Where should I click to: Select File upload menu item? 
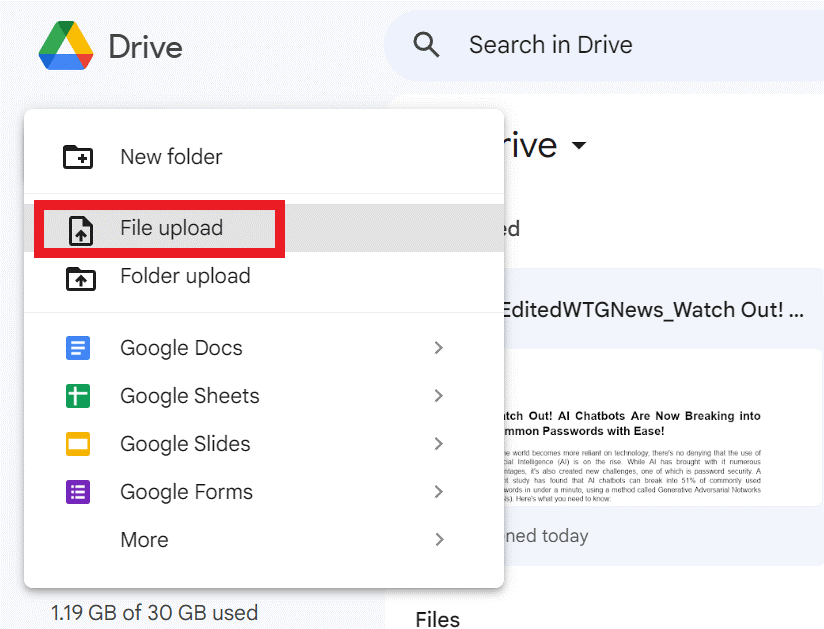[264, 228]
